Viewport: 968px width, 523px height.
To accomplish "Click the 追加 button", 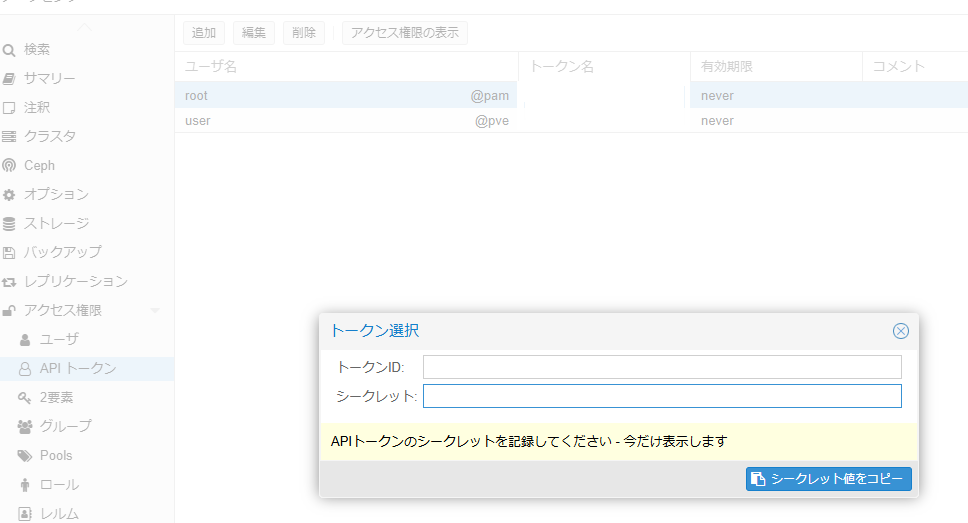I will [204, 33].
